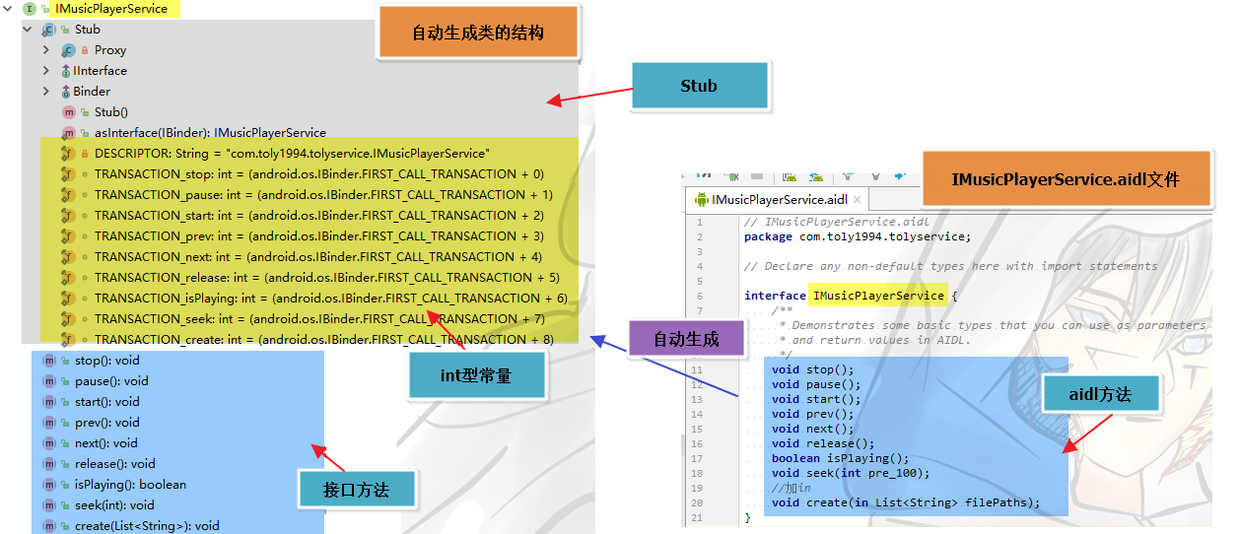Screen dimensions: 1240x534
Task: Expand the IInterface node
Action: point(46,71)
